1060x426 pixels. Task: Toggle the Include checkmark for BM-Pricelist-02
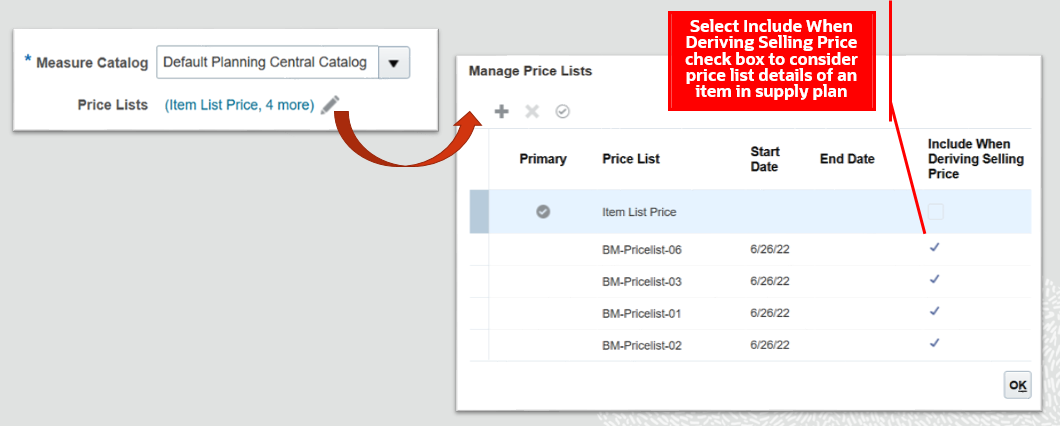click(935, 343)
